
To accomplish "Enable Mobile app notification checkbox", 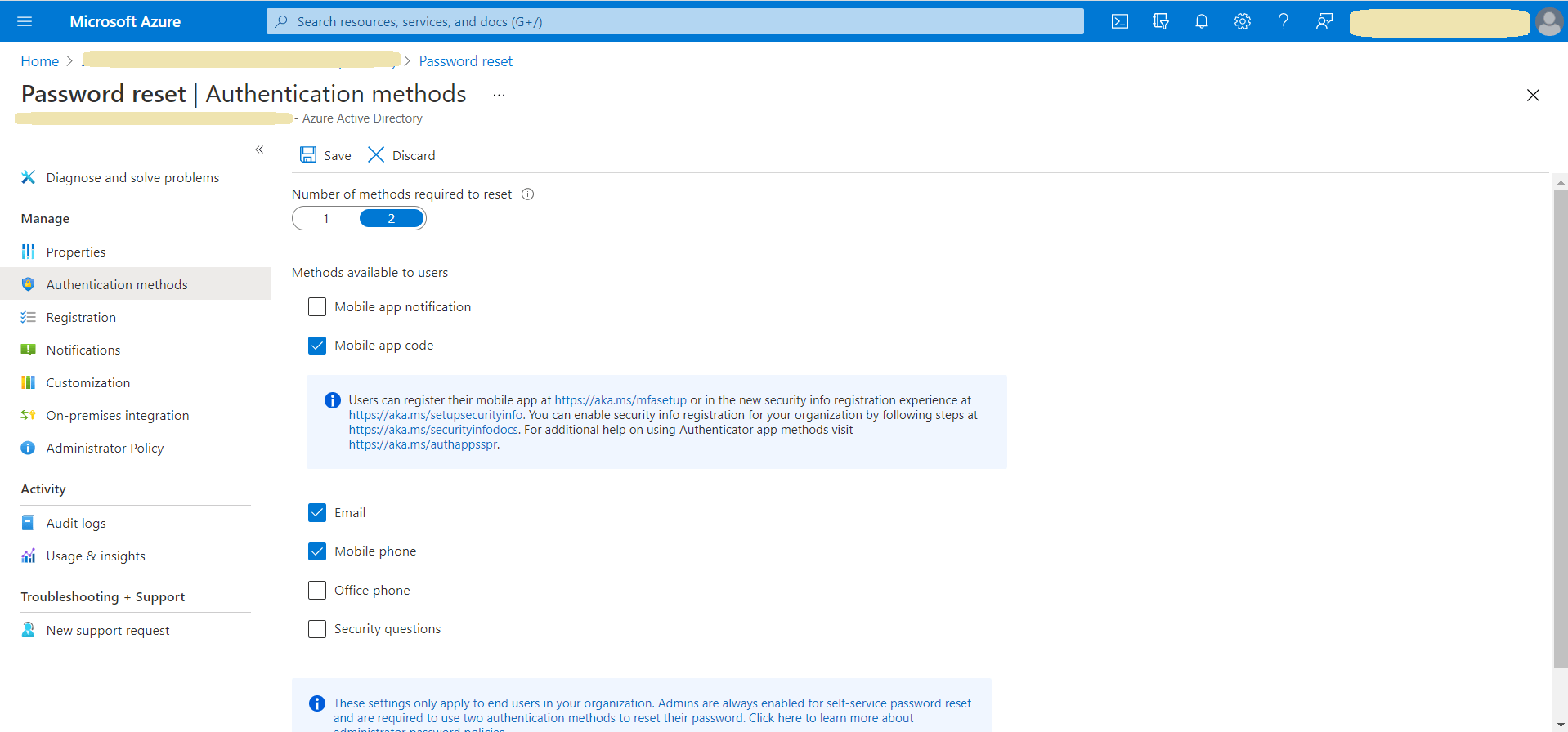I will (317, 307).
